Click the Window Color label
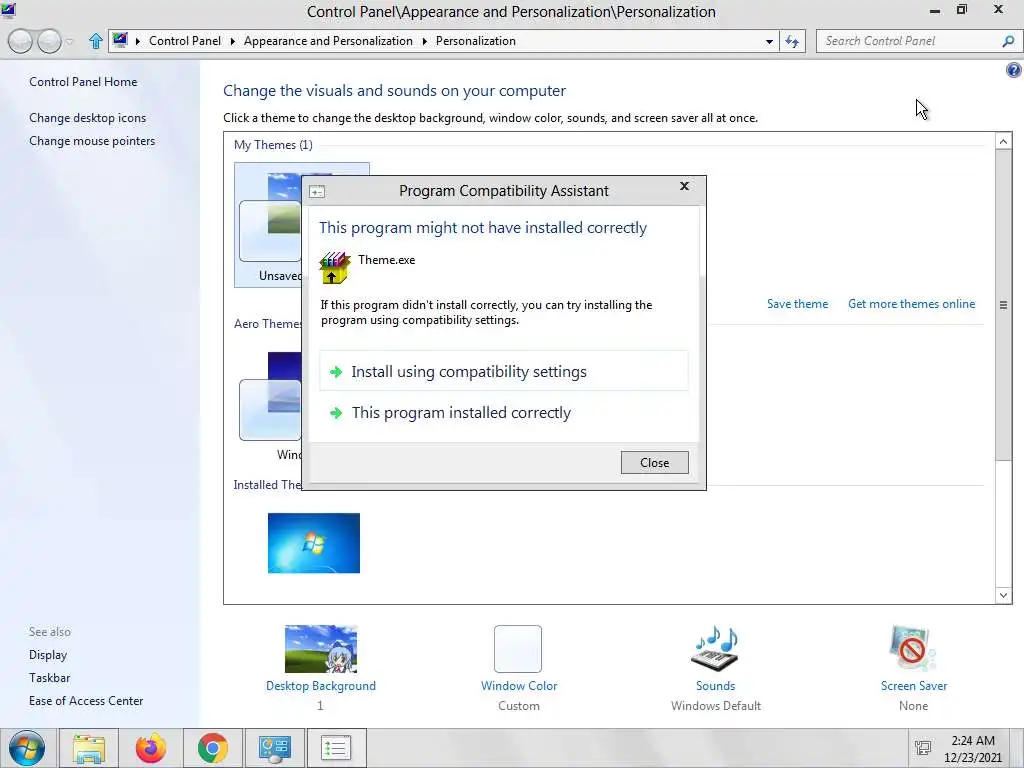 click(x=519, y=686)
